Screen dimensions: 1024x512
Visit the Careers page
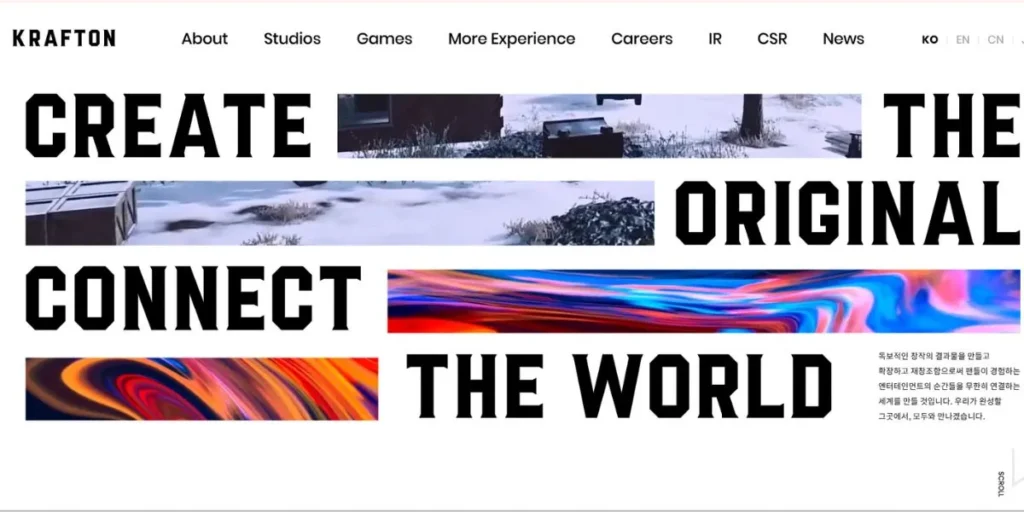point(641,39)
